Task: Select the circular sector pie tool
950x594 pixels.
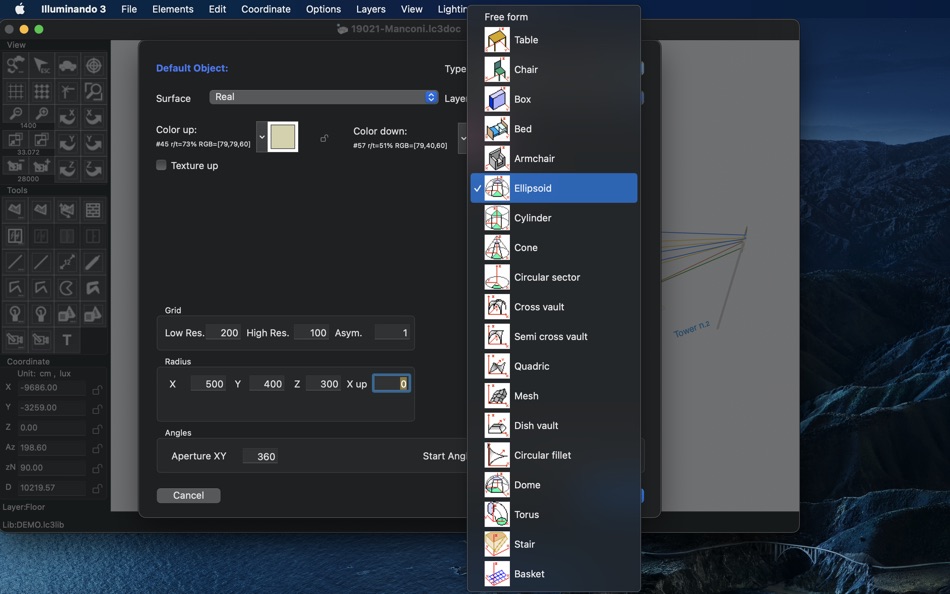Action: [67, 289]
